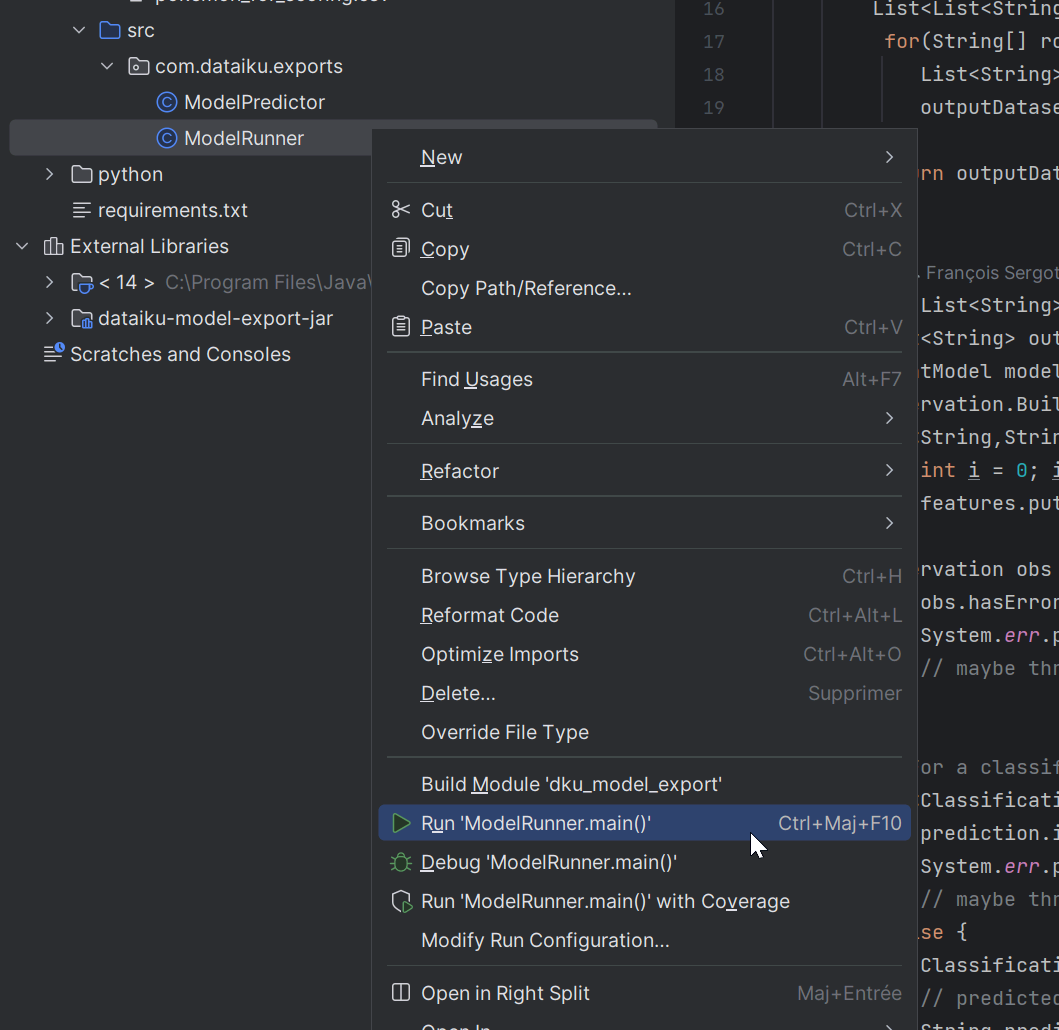The height and width of the screenshot is (1030, 1059).
Task: Collapse the src folder
Action: (79, 30)
